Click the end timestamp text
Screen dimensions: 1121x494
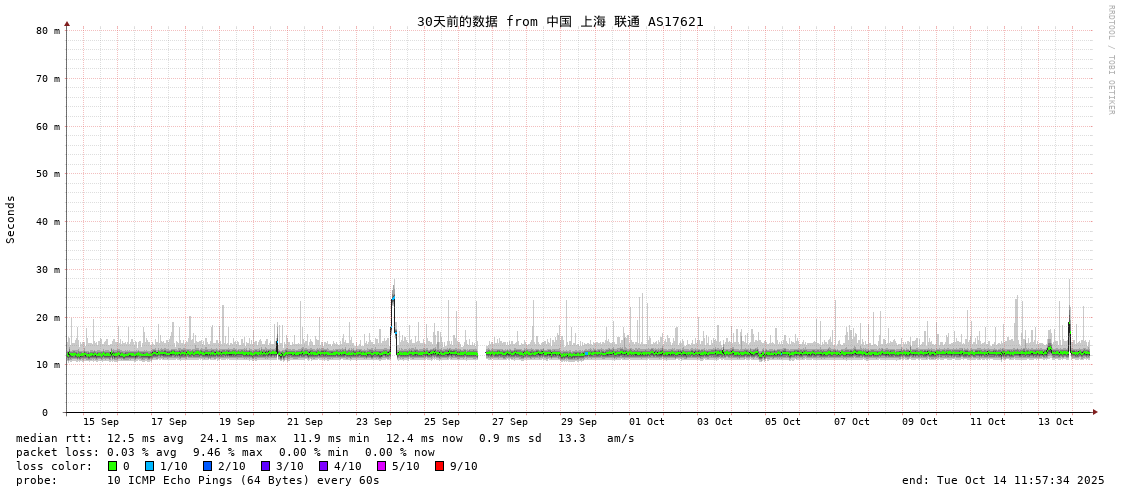1002,480
